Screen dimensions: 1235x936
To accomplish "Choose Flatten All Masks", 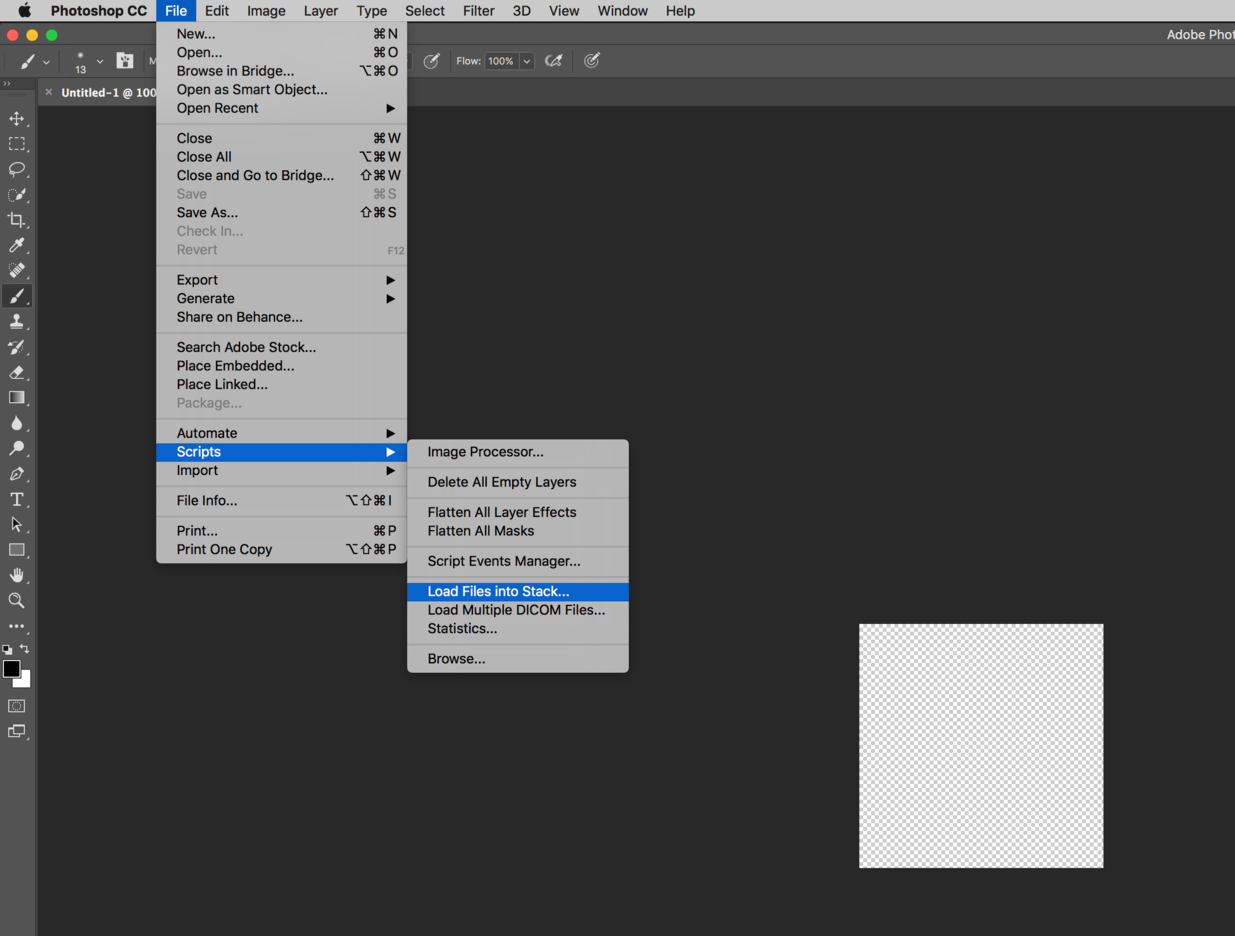I will coord(518,531).
